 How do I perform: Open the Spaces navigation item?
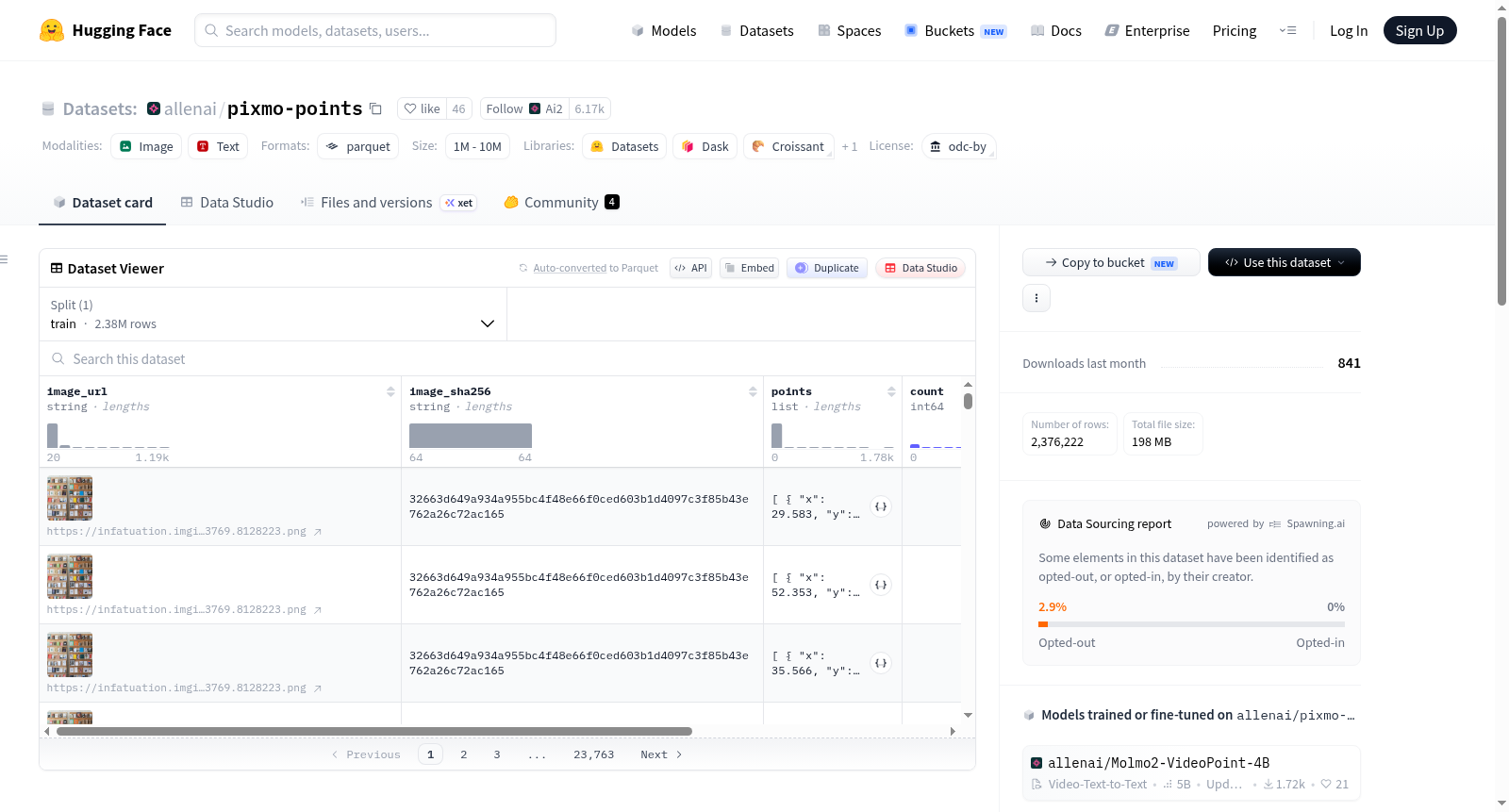point(849,30)
